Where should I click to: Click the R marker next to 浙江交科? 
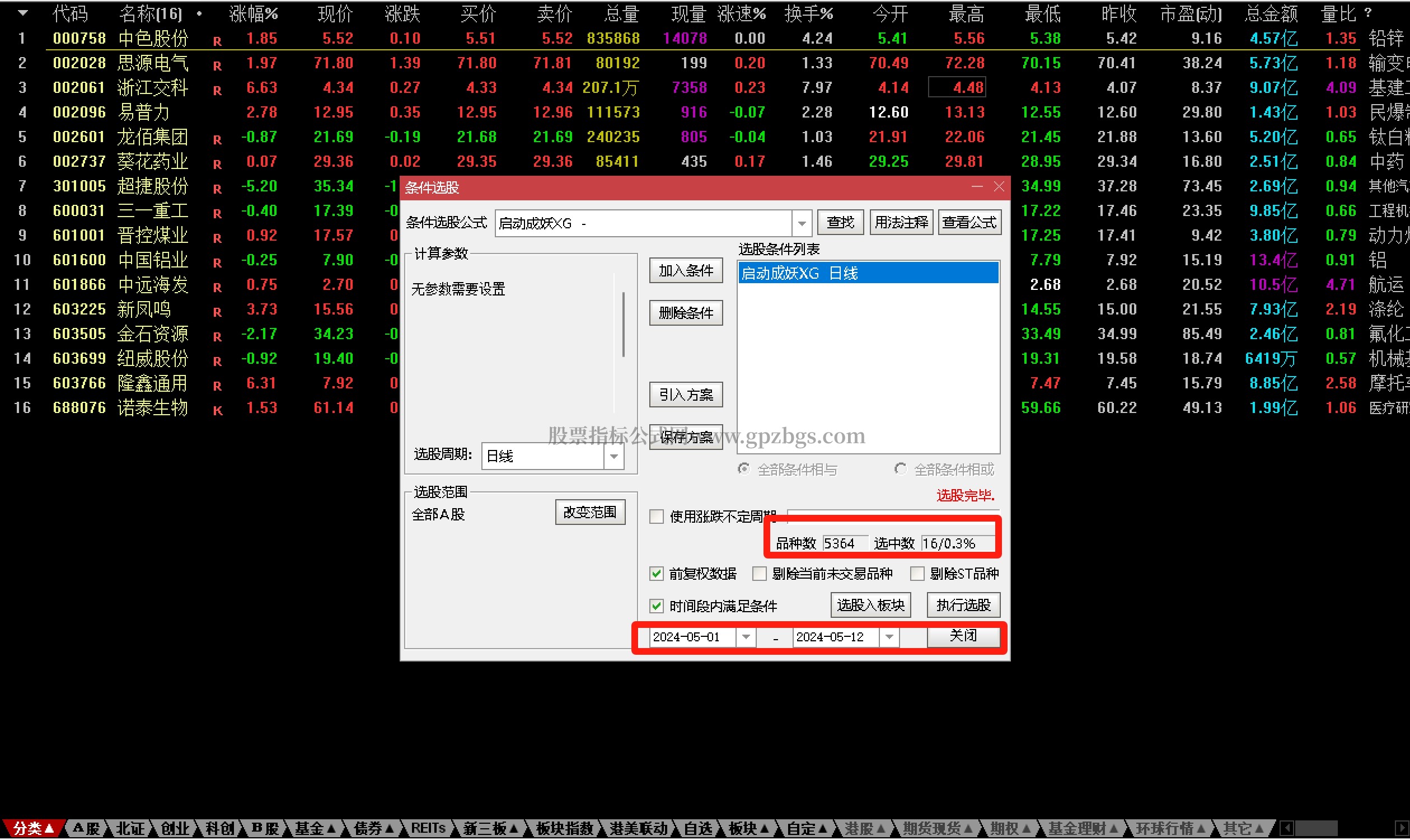point(217,91)
